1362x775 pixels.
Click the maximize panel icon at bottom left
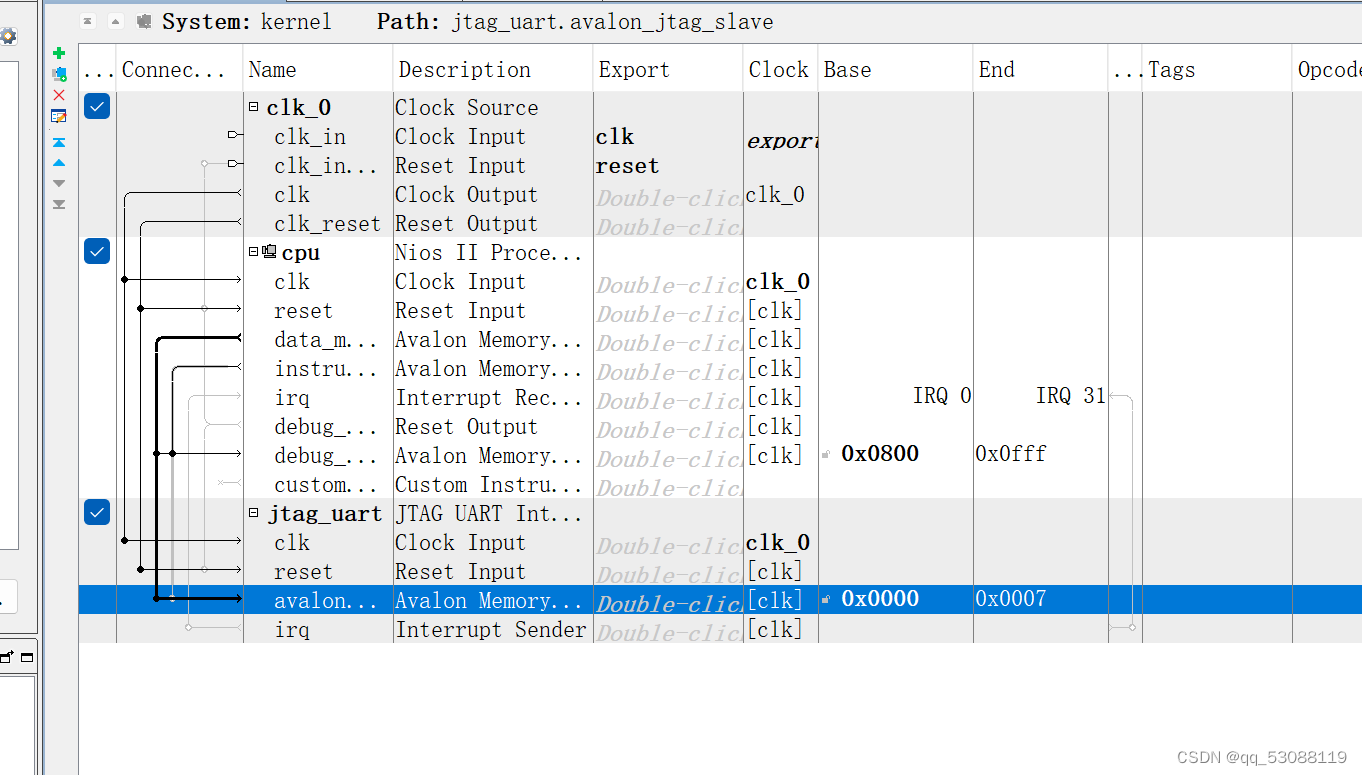tap(27, 657)
